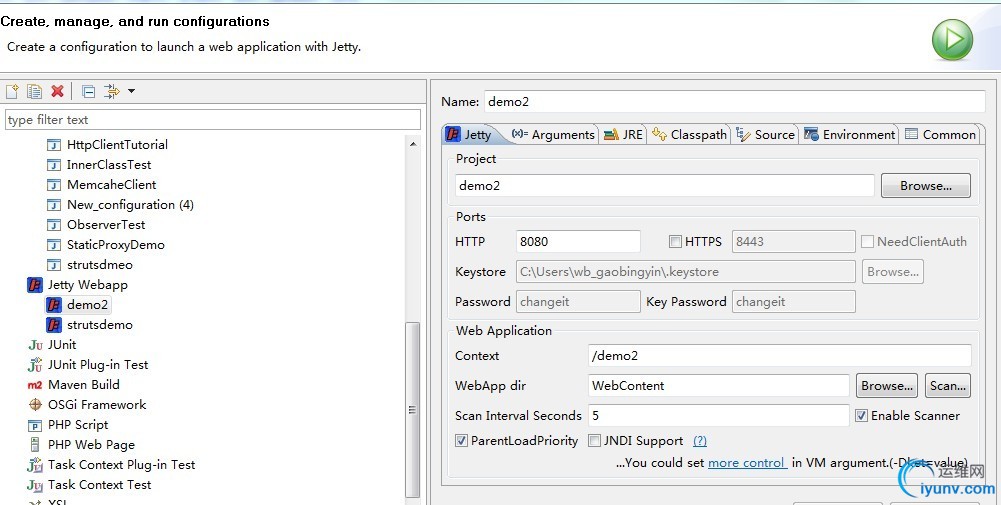Collapse all configurations in the tree

point(88,91)
